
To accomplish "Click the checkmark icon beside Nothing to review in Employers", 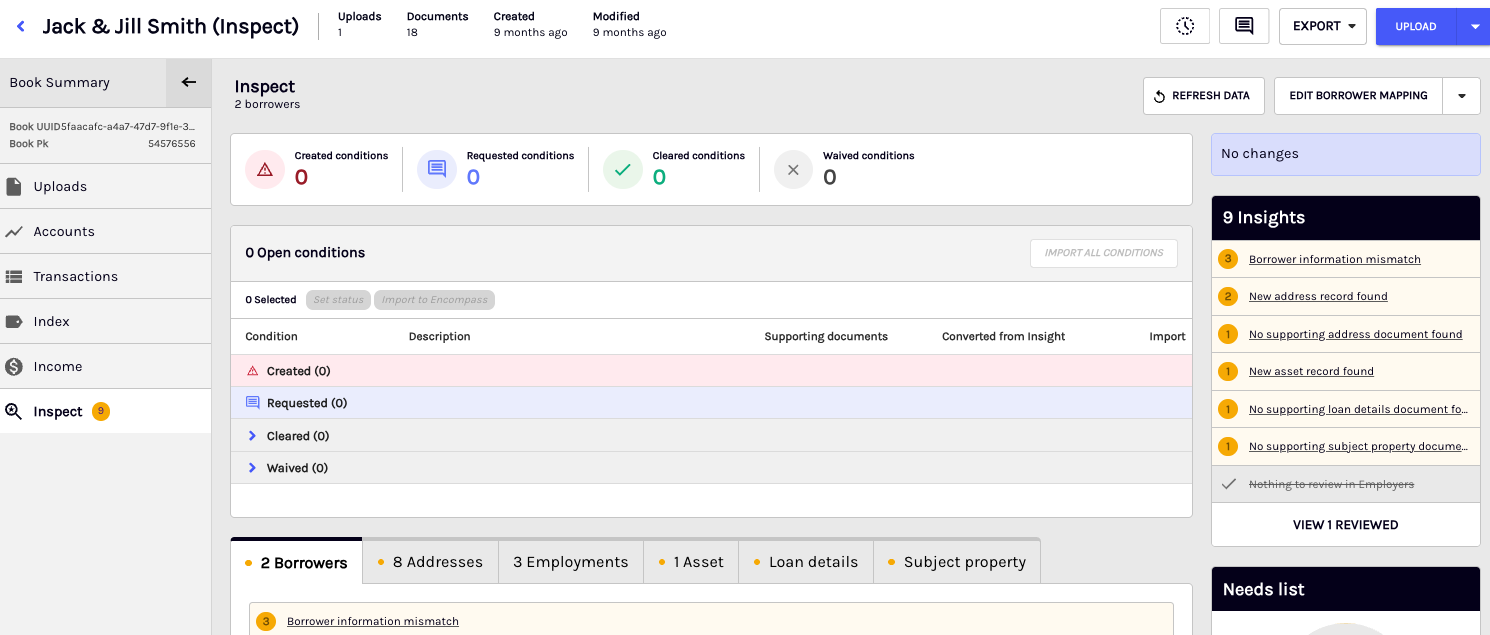I will (x=1229, y=484).
